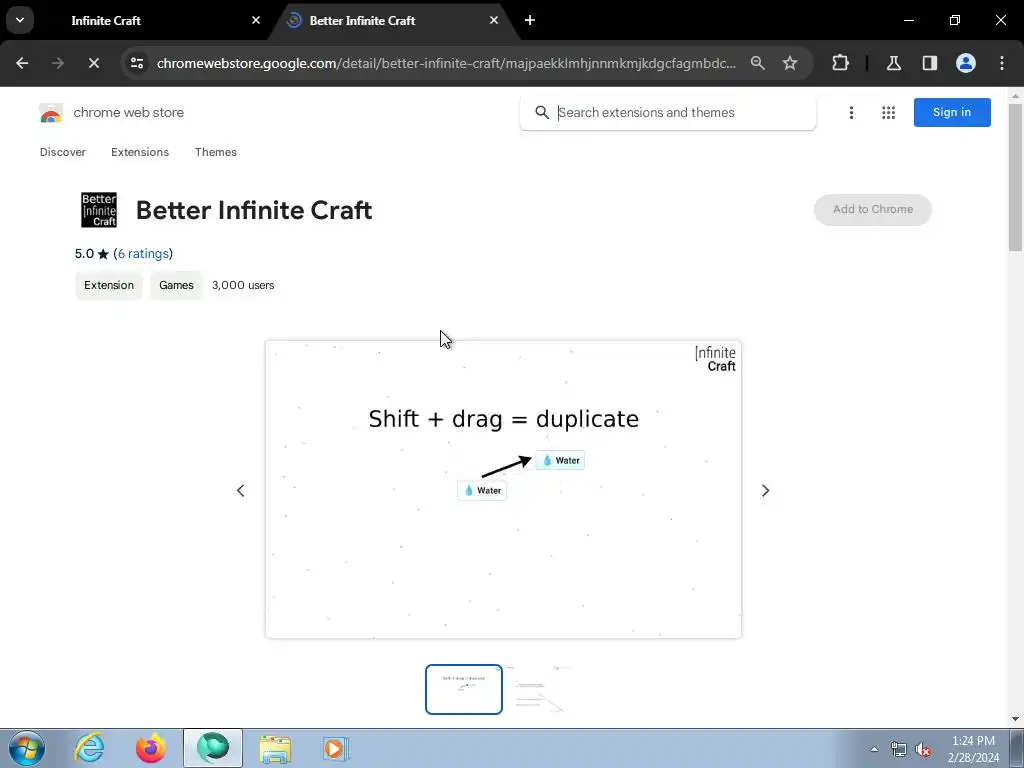Image resolution: width=1024 pixels, height=768 pixels.
Task: Open the Google apps grid
Action: tap(888, 112)
